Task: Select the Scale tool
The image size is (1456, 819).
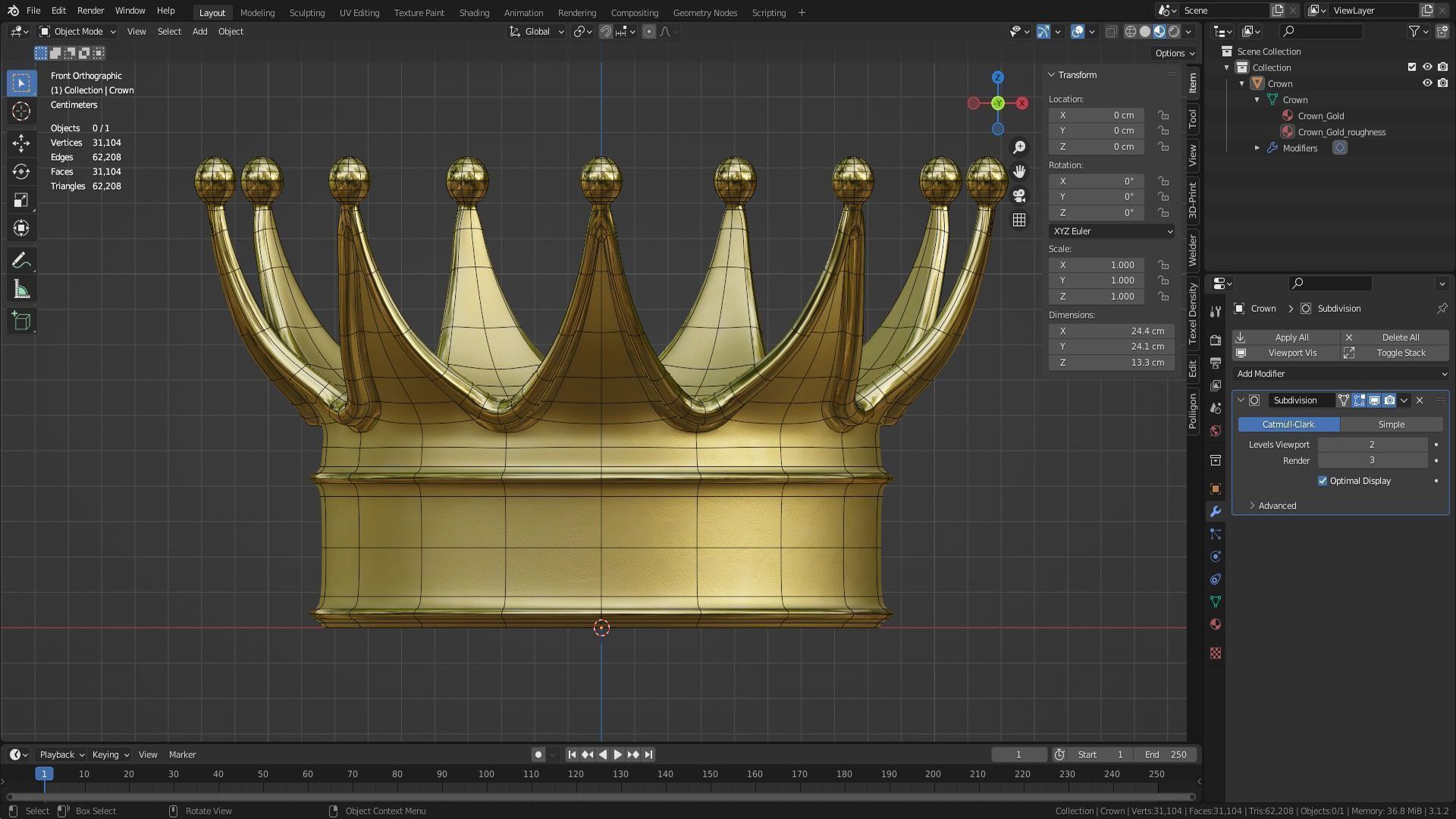Action: coord(20,199)
